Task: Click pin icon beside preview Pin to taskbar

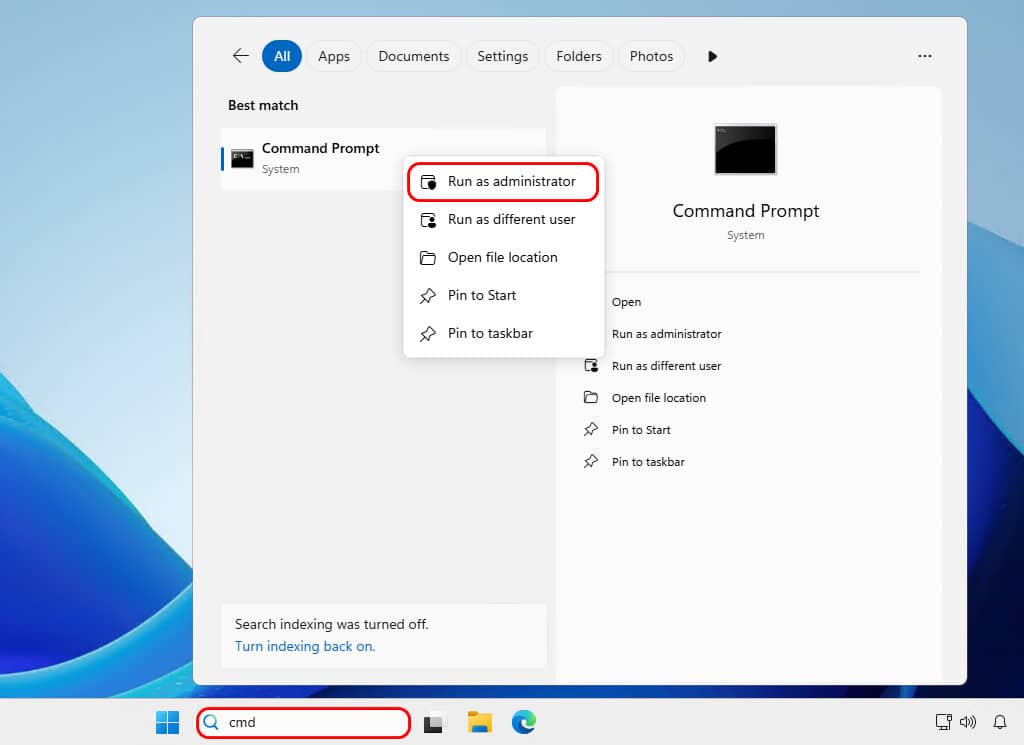Action: 591,461
